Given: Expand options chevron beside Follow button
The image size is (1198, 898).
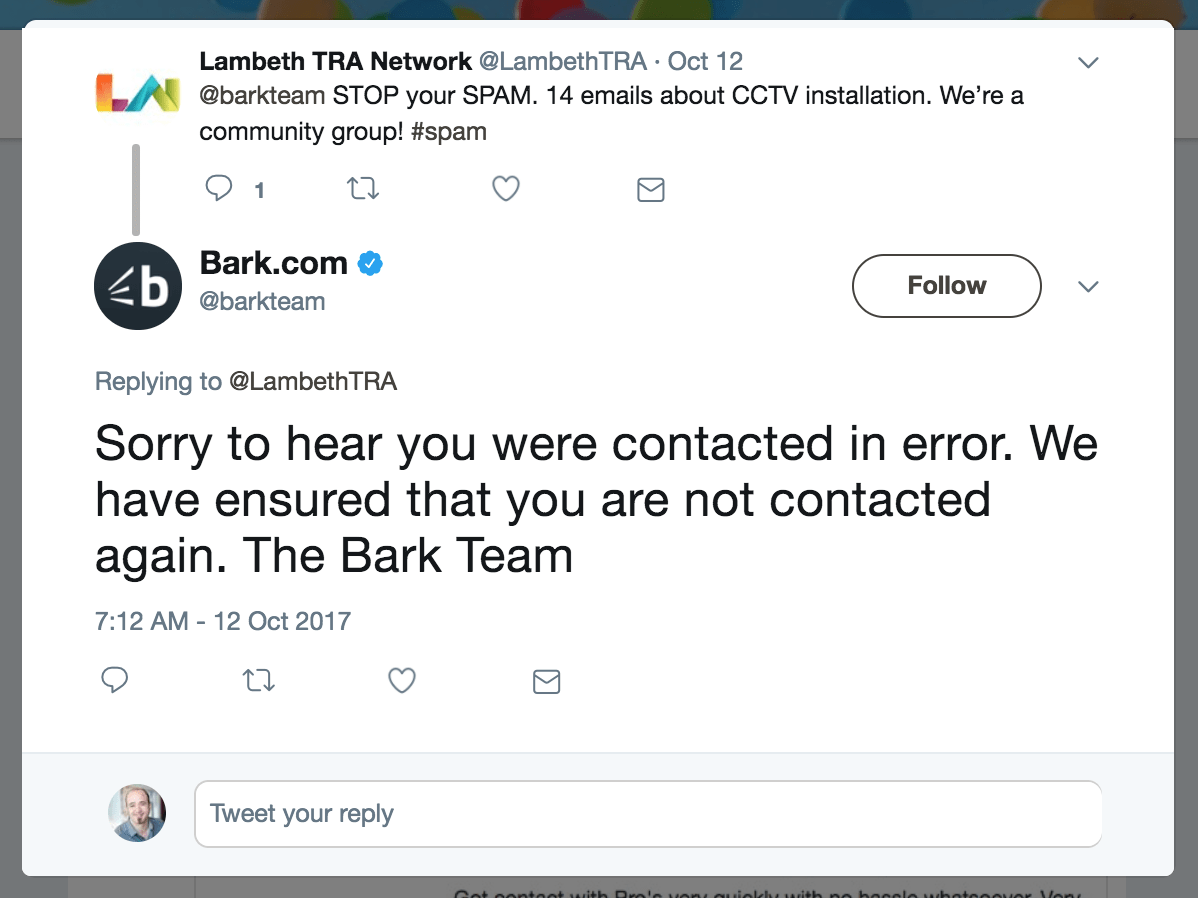Looking at the screenshot, I should [x=1088, y=287].
